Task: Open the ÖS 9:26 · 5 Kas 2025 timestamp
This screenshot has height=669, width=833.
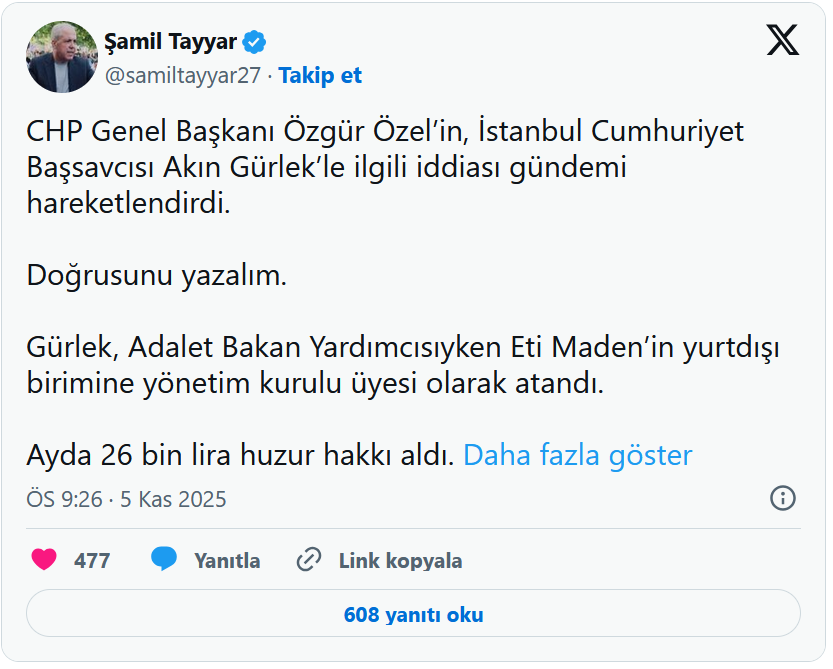Action: pyautogui.click(x=126, y=499)
